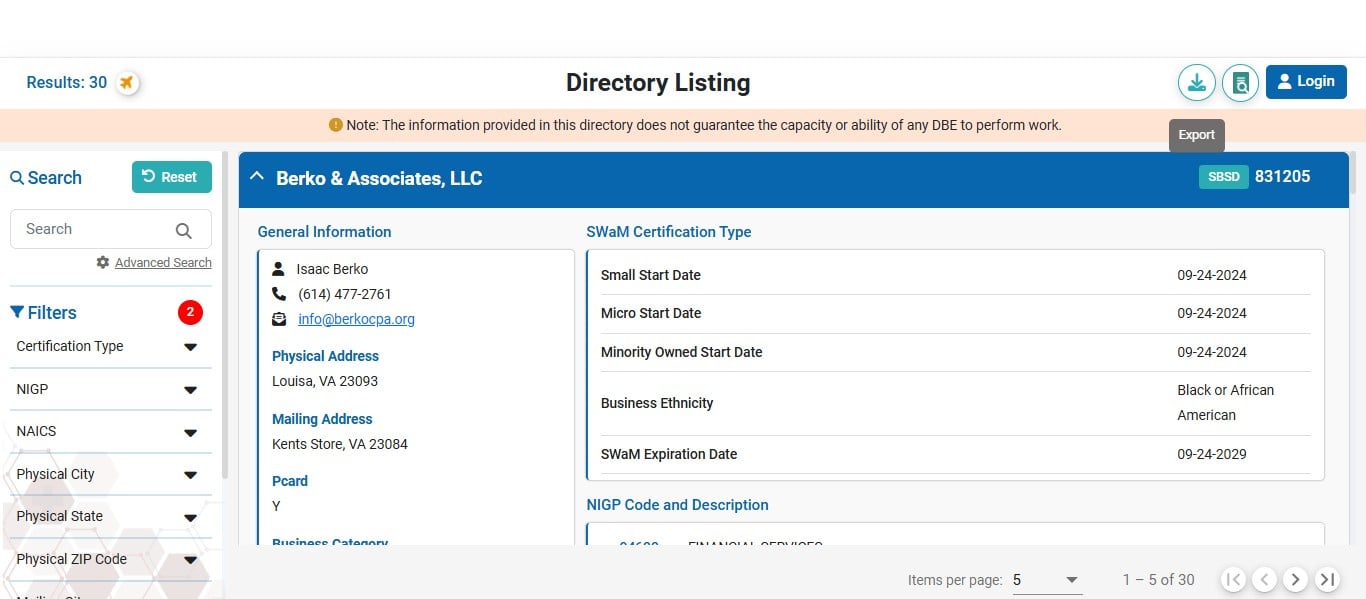Focus the Search input field

click(x=110, y=229)
